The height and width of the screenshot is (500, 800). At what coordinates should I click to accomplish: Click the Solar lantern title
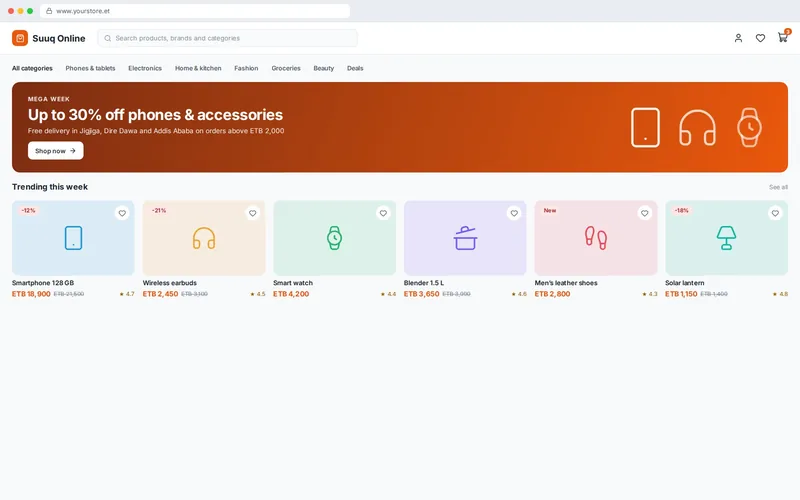pos(685,283)
